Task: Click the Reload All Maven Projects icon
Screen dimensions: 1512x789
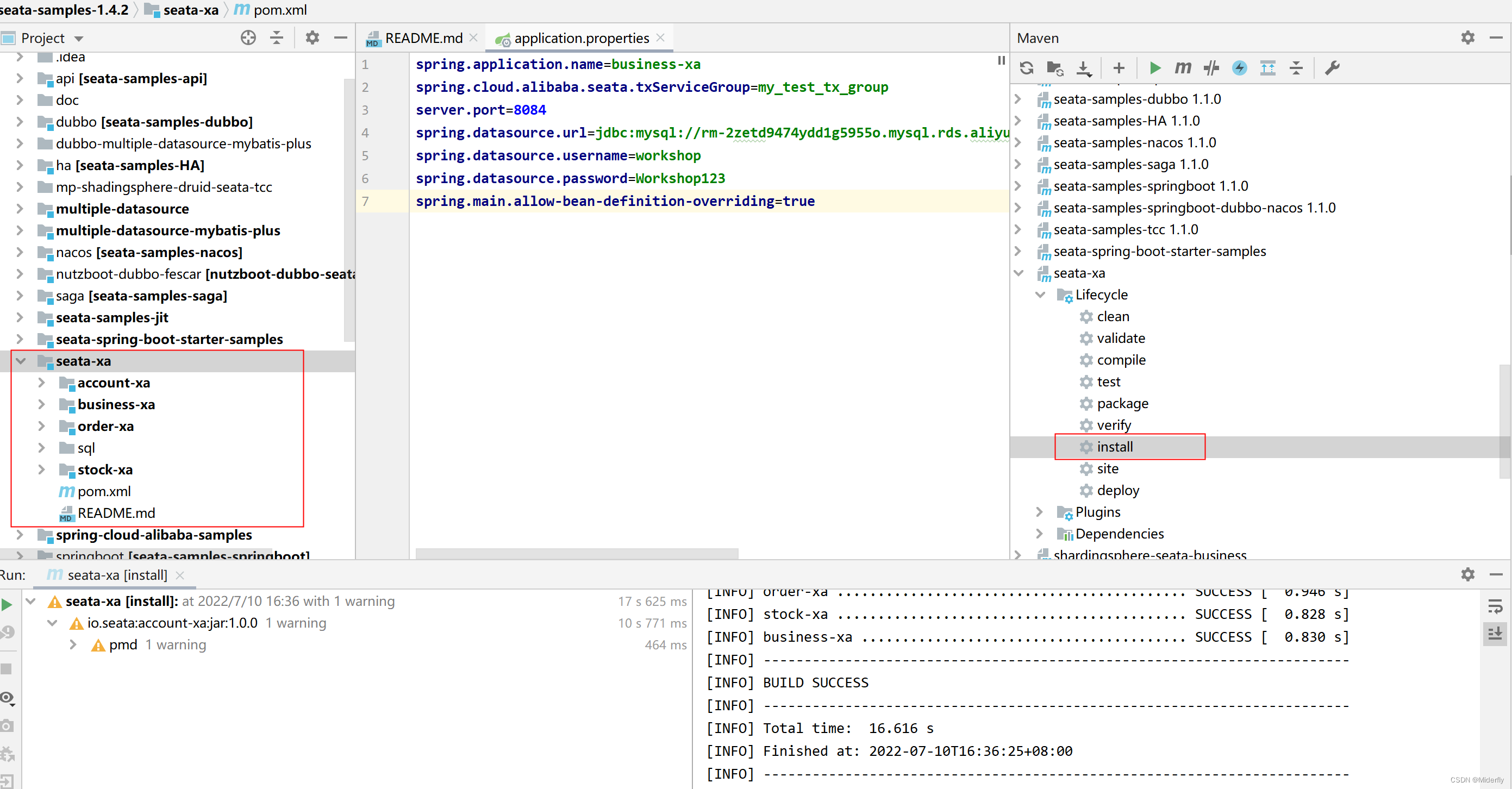Action: (1026, 68)
